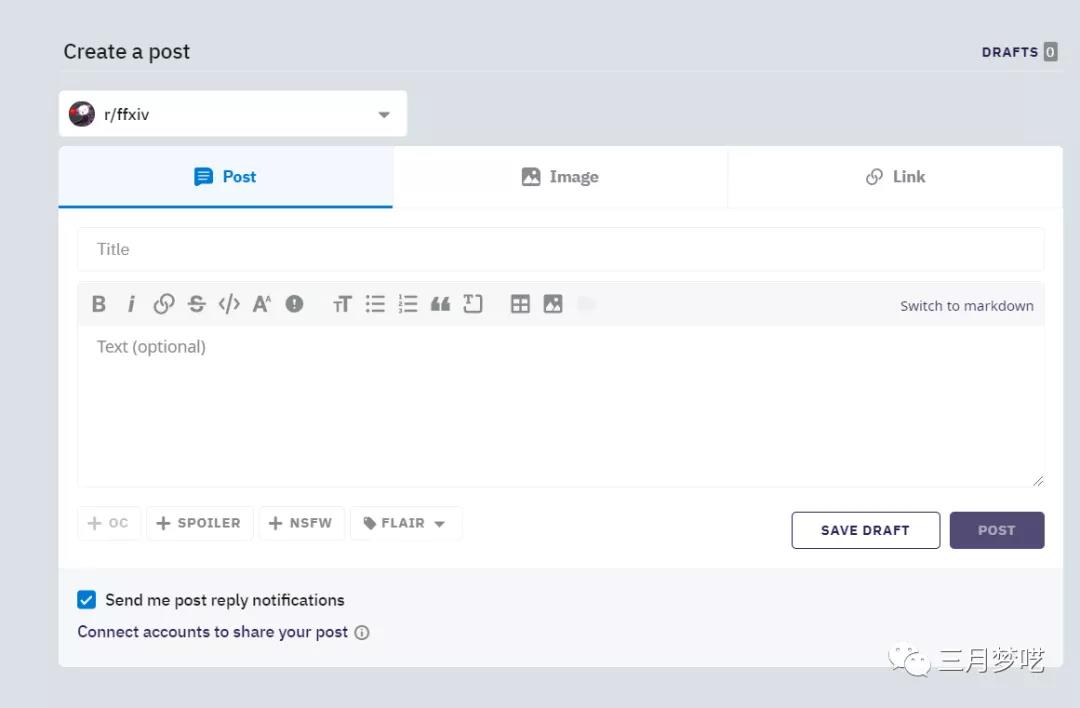The image size is (1080, 708).
Task: Insert inline code formatting
Action: (228, 303)
